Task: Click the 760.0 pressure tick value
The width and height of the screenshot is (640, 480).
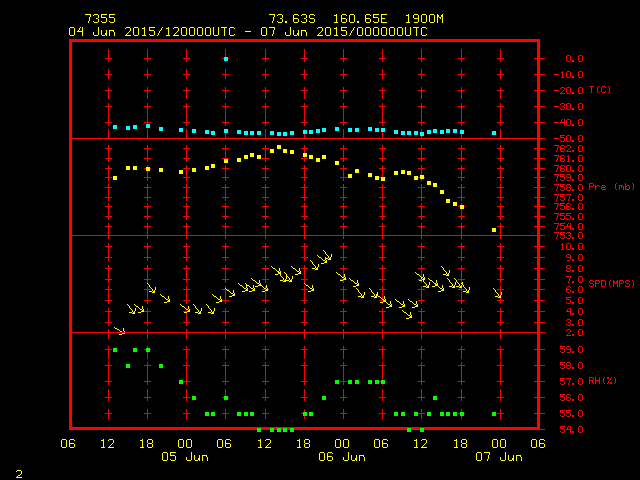Action: (x=569, y=168)
